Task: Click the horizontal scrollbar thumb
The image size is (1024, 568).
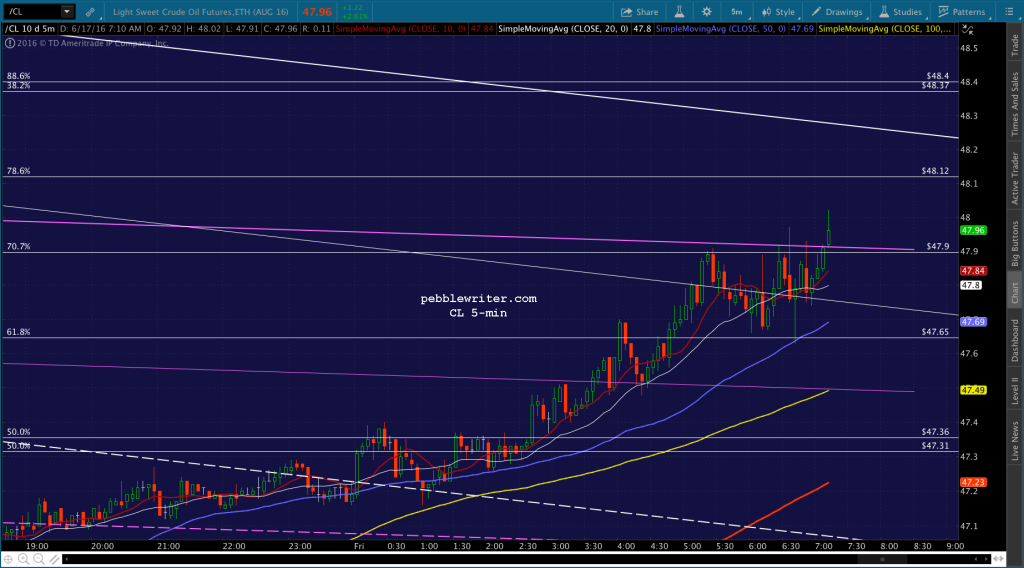Action: [x=882, y=559]
